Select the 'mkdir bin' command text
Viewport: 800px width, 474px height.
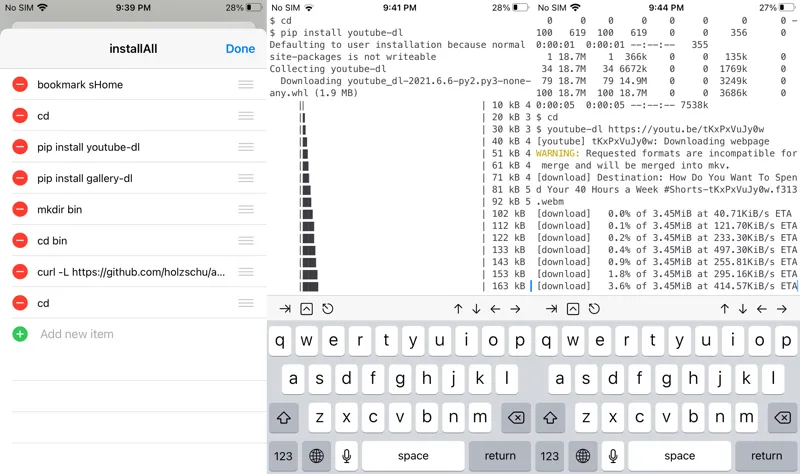59,209
